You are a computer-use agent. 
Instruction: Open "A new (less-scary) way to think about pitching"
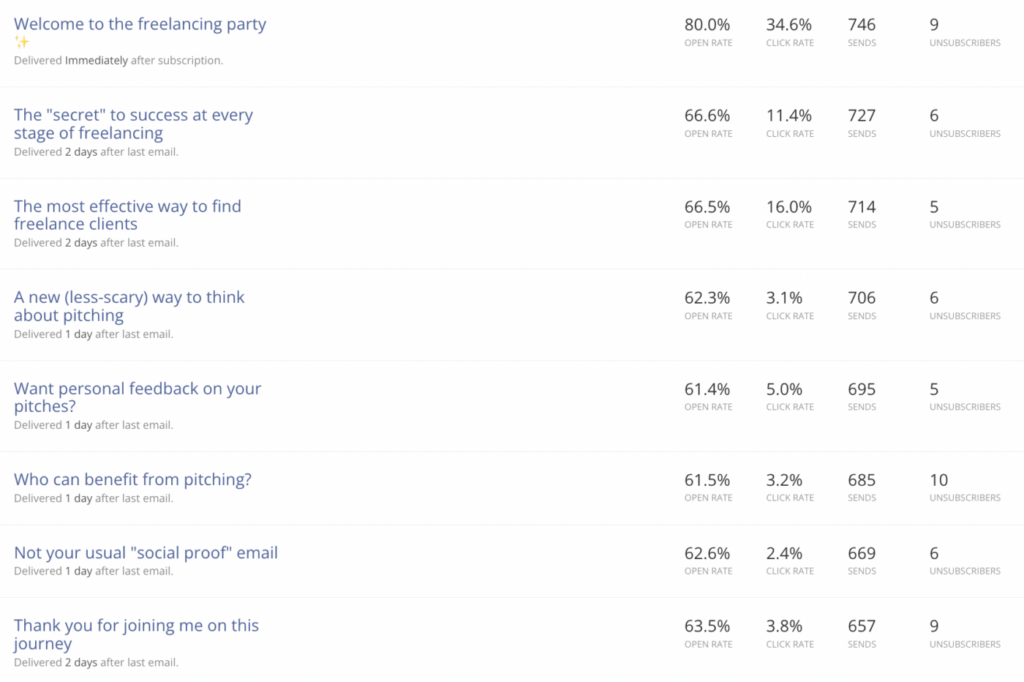click(x=129, y=306)
